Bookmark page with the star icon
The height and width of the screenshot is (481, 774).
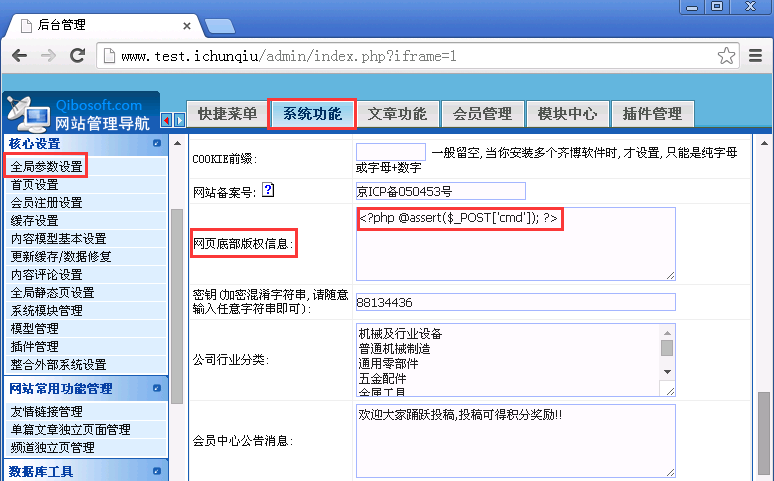[x=726, y=55]
